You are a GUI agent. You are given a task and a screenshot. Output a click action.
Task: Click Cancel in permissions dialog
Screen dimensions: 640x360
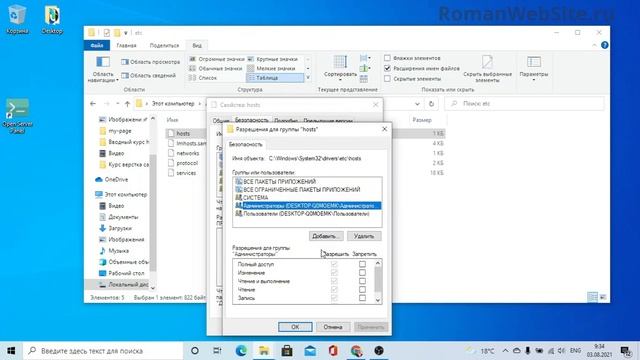click(333, 327)
